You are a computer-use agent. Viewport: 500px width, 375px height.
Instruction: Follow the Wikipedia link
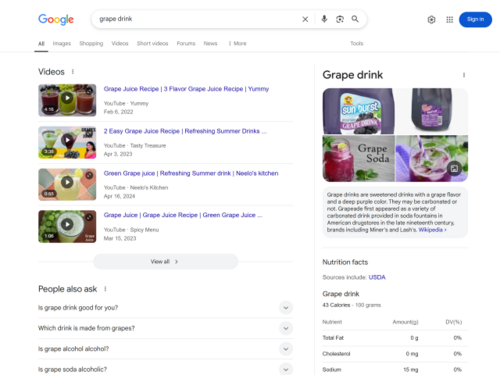(432, 230)
